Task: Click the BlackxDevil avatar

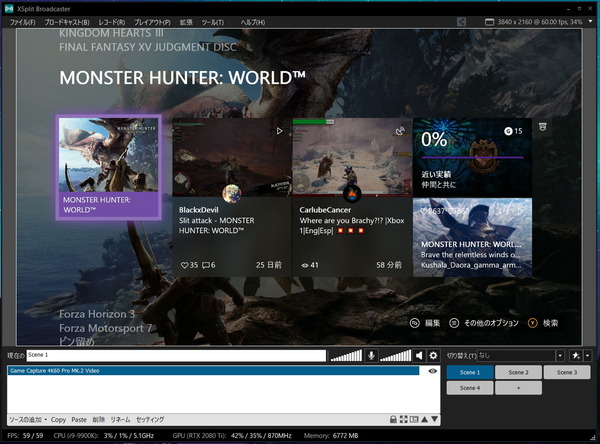Action: (232, 193)
